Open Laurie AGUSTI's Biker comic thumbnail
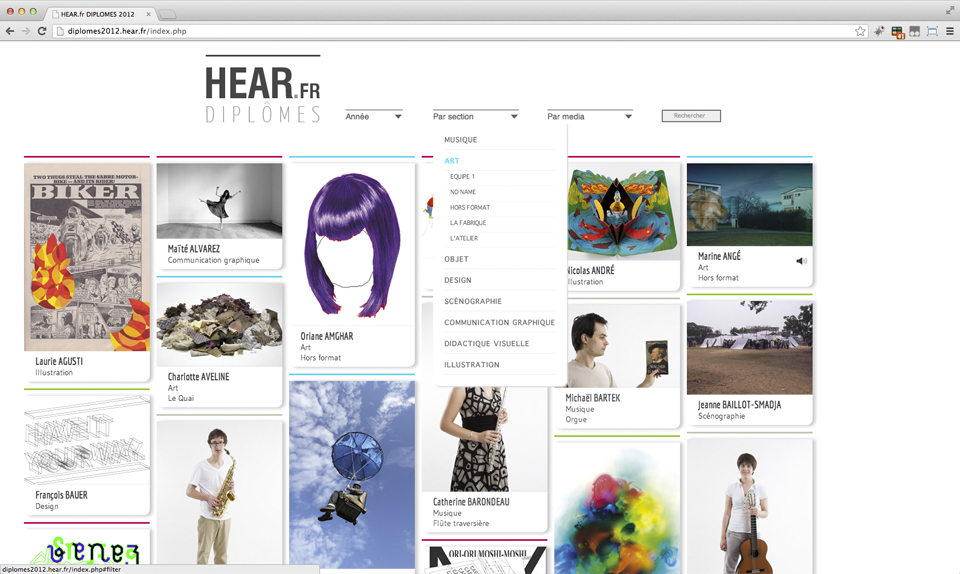960x574 pixels. click(87, 257)
